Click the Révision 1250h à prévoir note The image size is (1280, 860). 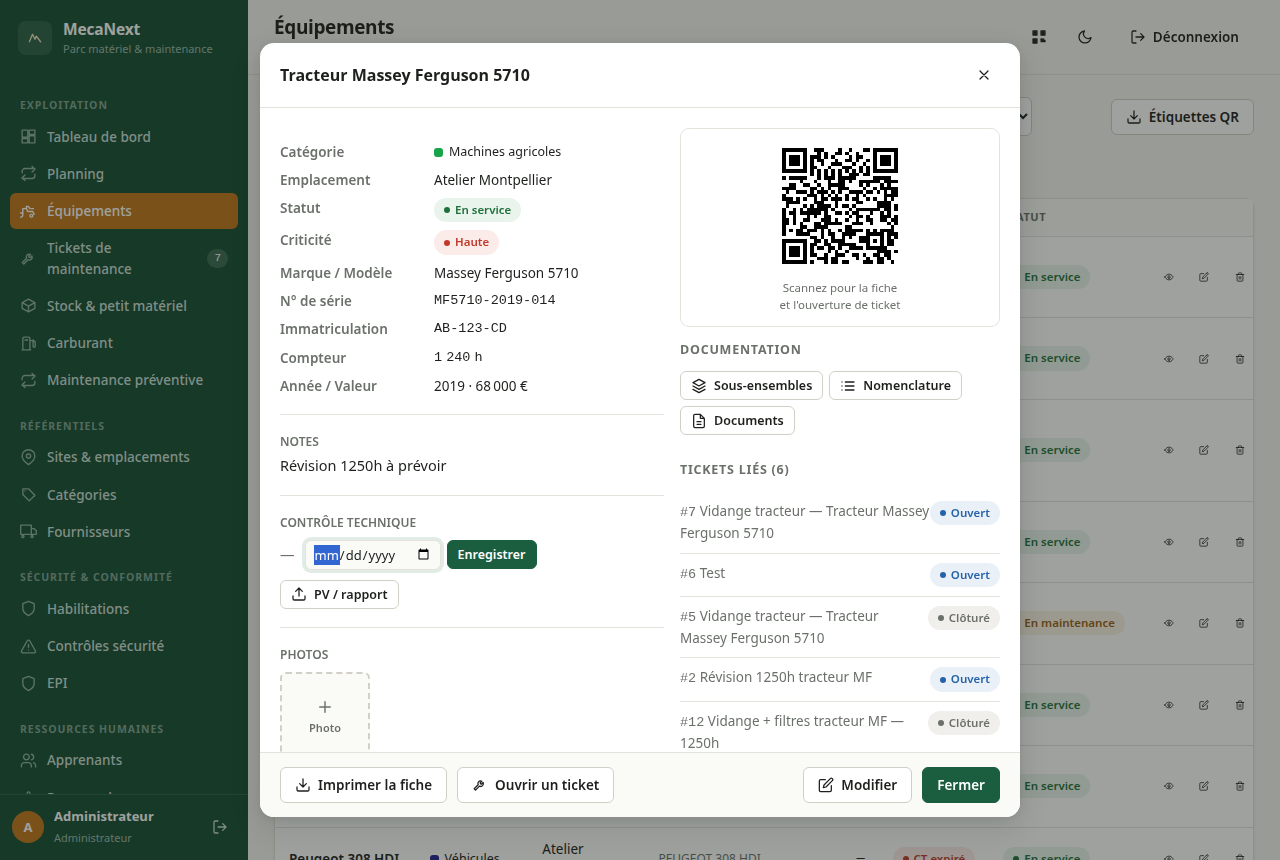(x=363, y=466)
